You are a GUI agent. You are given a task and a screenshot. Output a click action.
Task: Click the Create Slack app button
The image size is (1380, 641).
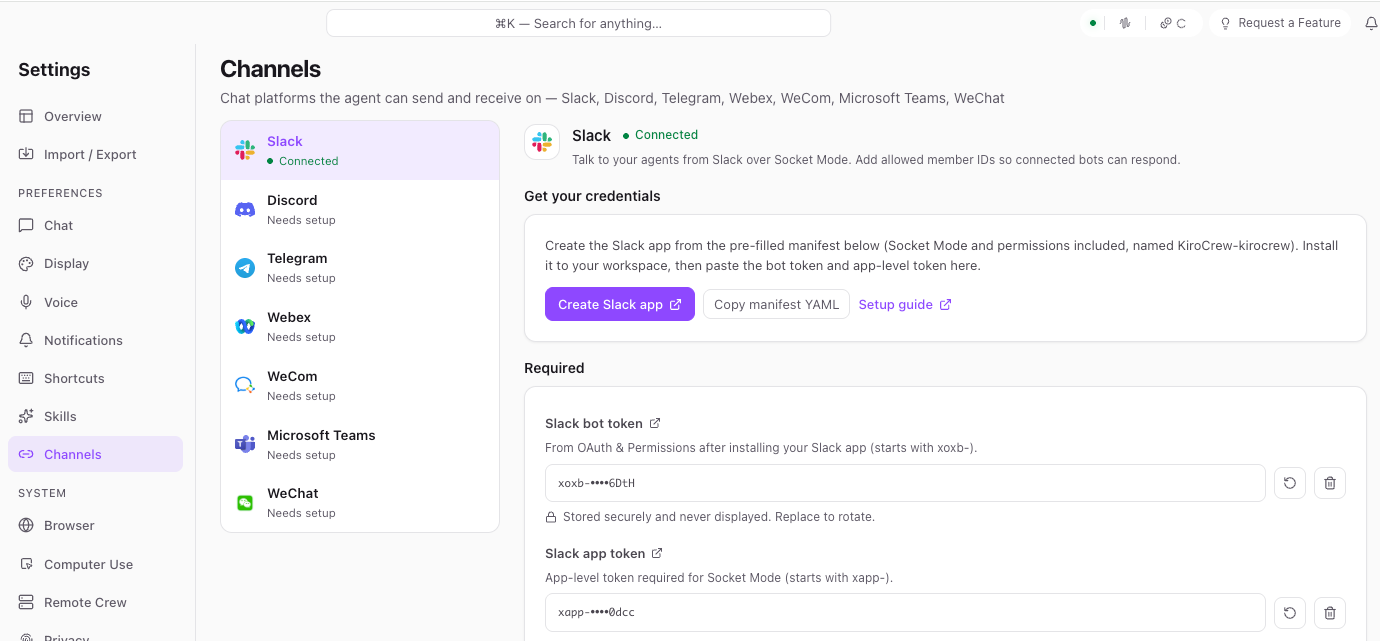click(620, 304)
